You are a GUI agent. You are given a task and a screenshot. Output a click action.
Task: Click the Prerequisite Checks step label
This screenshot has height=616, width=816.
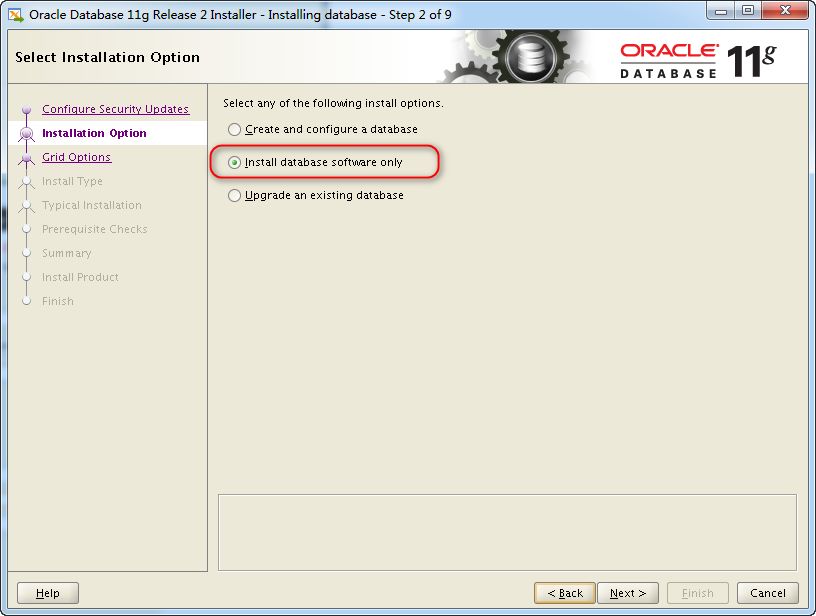point(95,229)
